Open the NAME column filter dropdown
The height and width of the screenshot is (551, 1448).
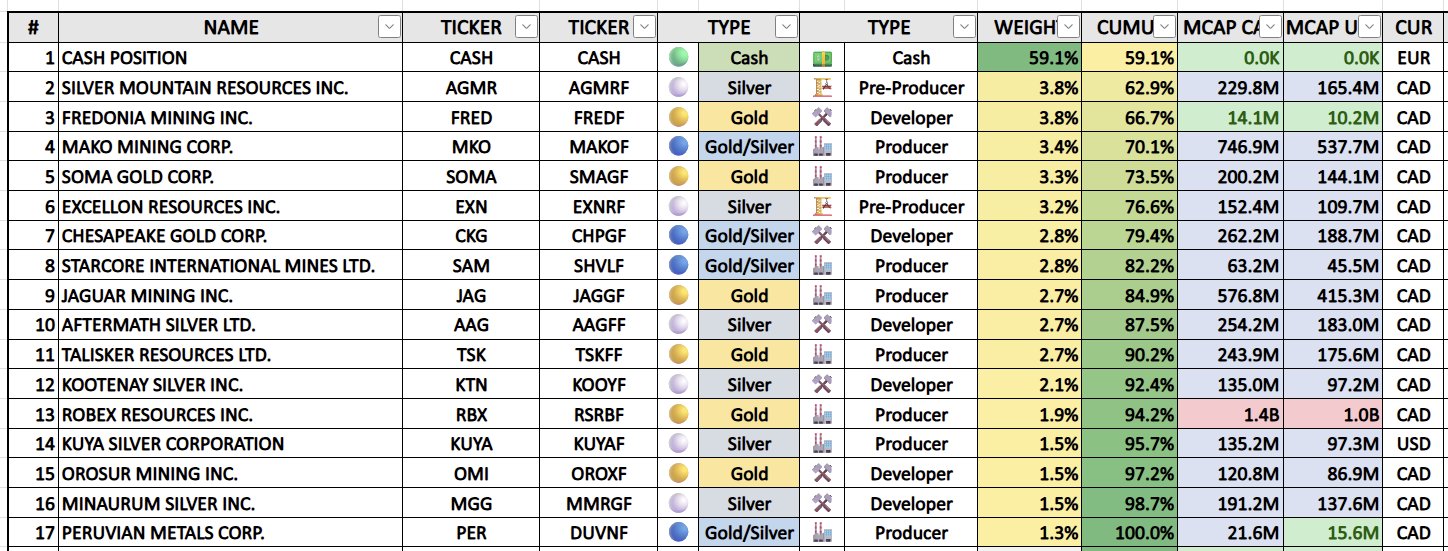tap(389, 28)
